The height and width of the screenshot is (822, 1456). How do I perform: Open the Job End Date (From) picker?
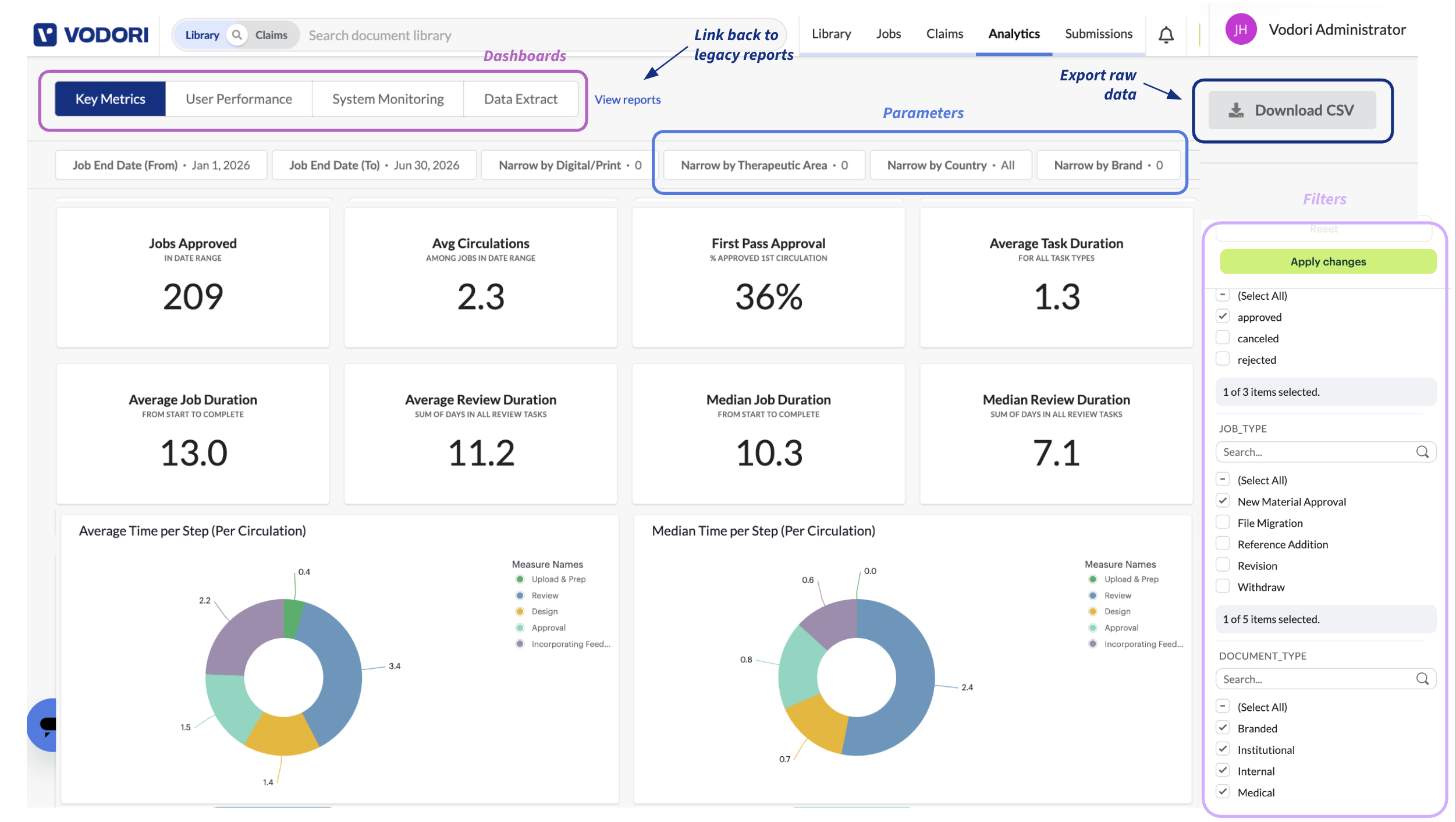click(161, 165)
